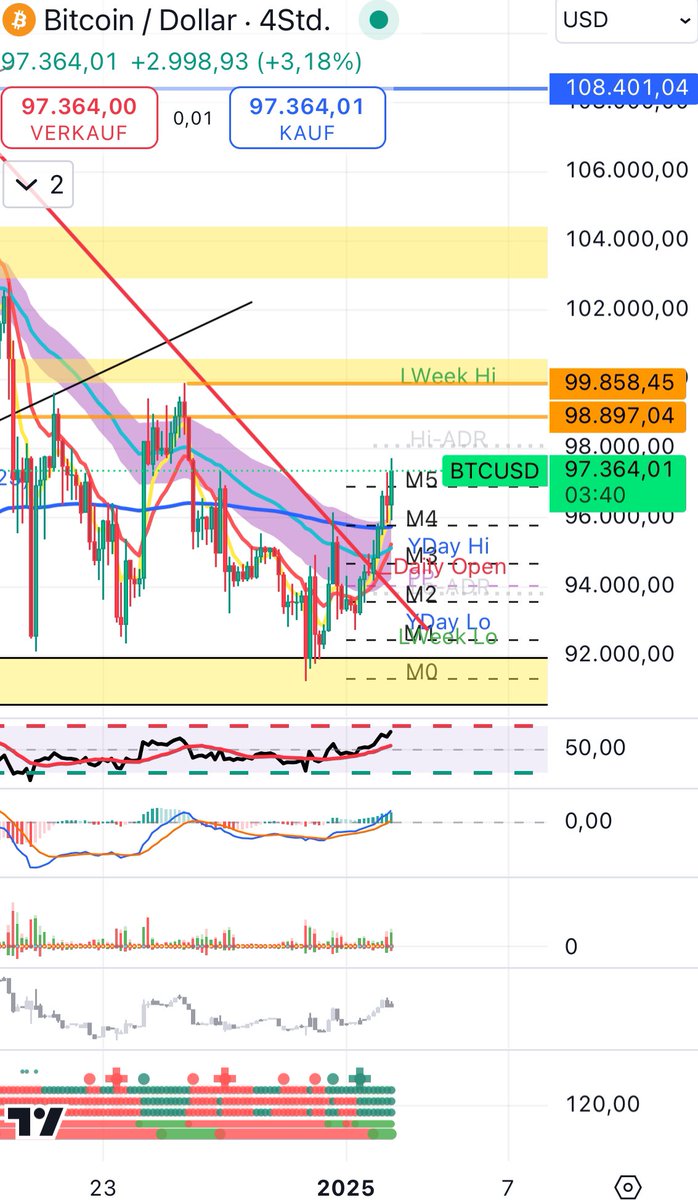698x1200 pixels.
Task: Tap the bottom pane 120,00 axis value
Action: (x=602, y=1105)
